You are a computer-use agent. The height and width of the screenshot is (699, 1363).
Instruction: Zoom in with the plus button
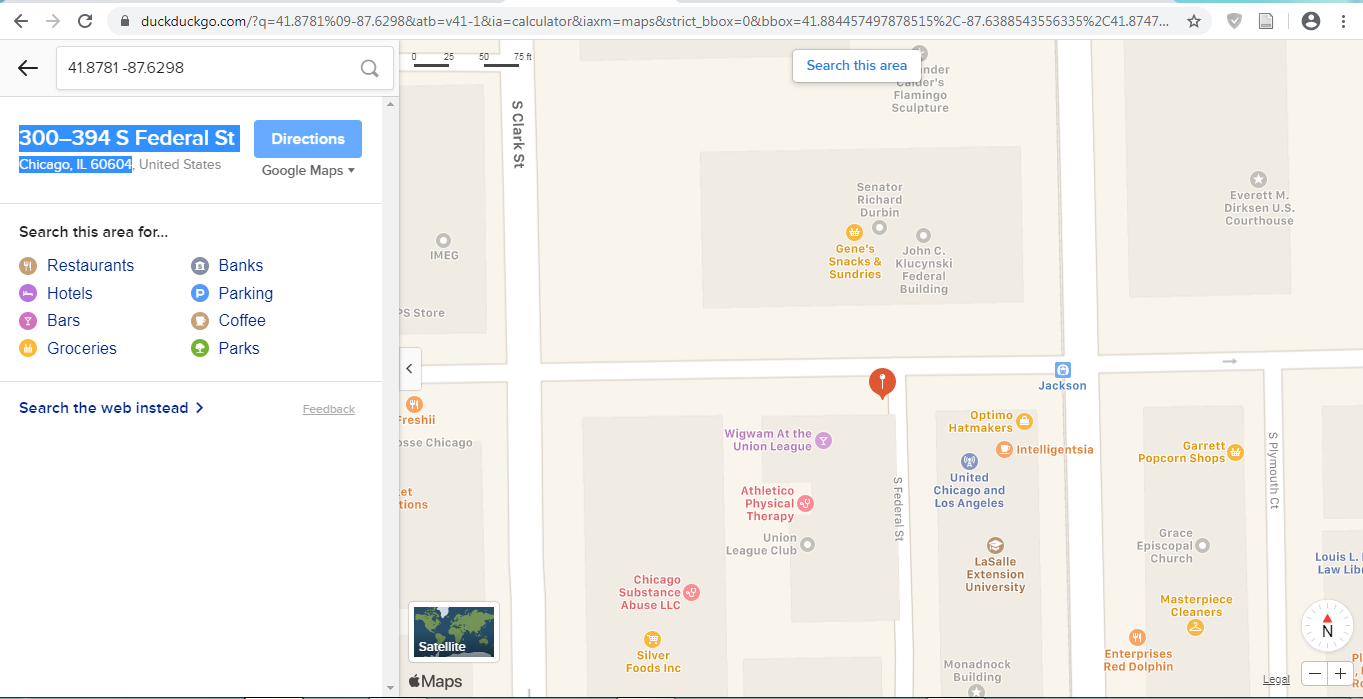(x=1340, y=674)
